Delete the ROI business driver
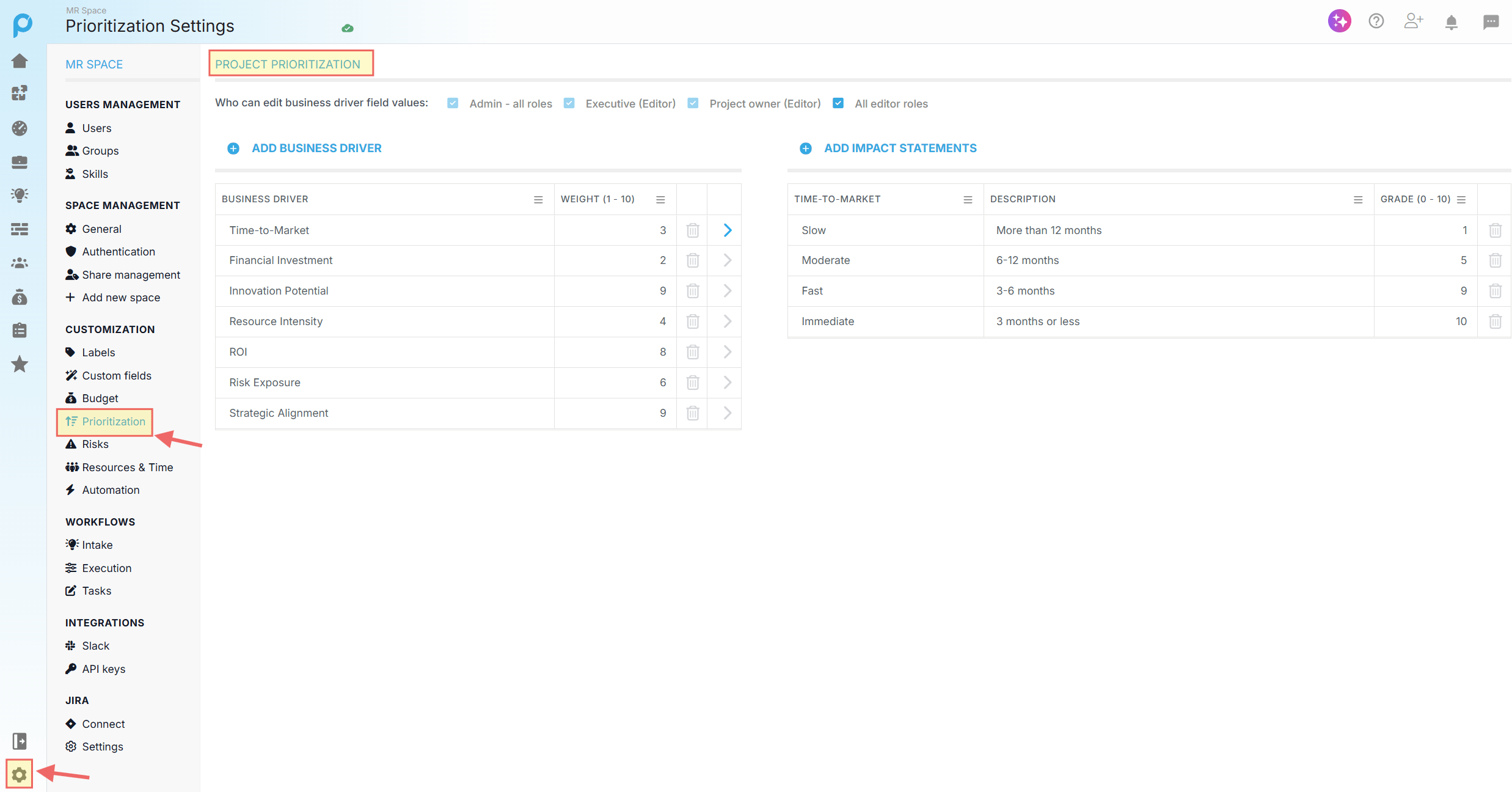Image resolution: width=1512 pixels, height=792 pixels. click(692, 352)
